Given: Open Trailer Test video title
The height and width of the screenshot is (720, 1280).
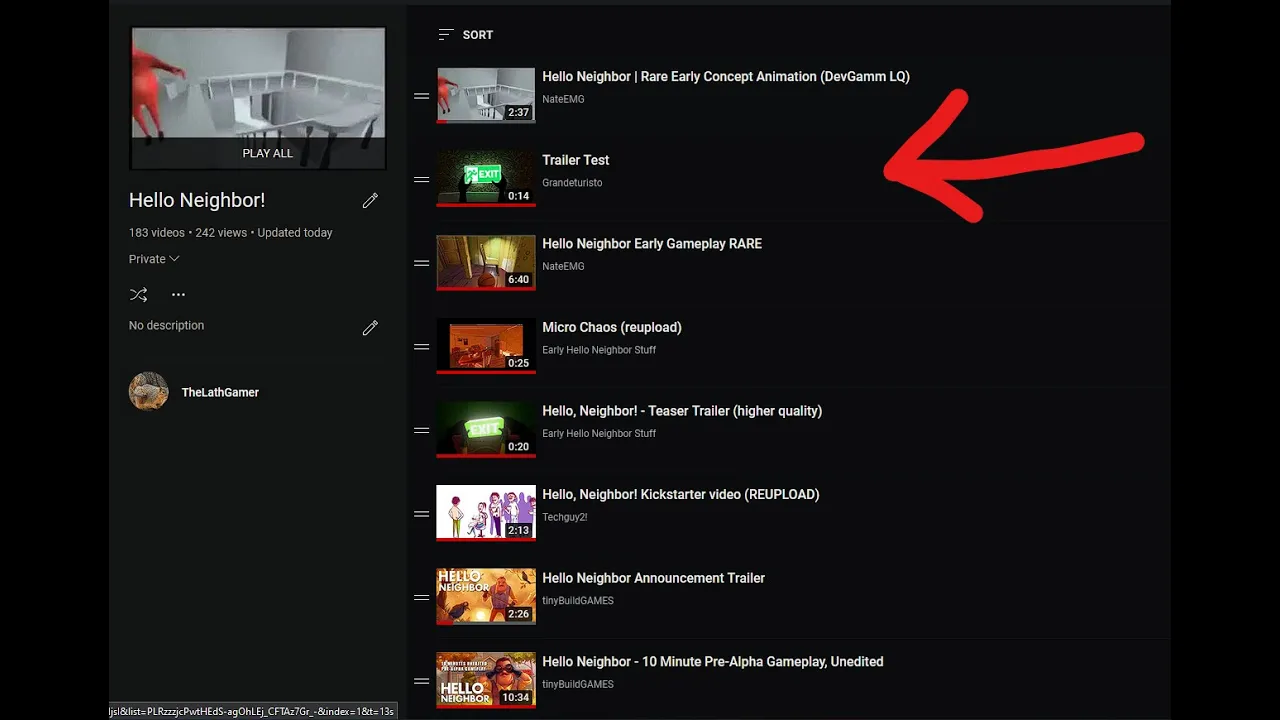Looking at the screenshot, I should [x=575, y=160].
